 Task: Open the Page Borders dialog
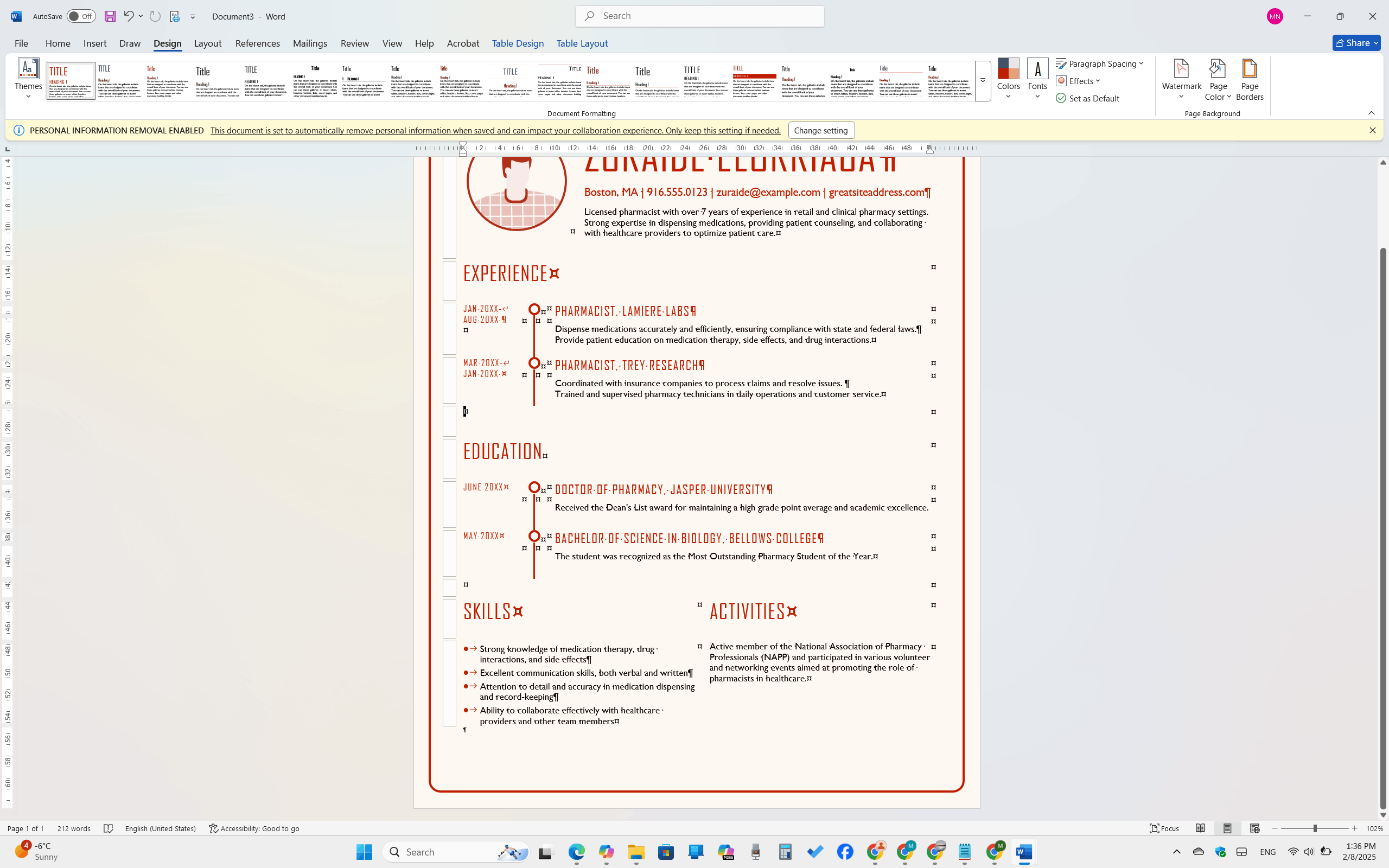(x=1249, y=79)
